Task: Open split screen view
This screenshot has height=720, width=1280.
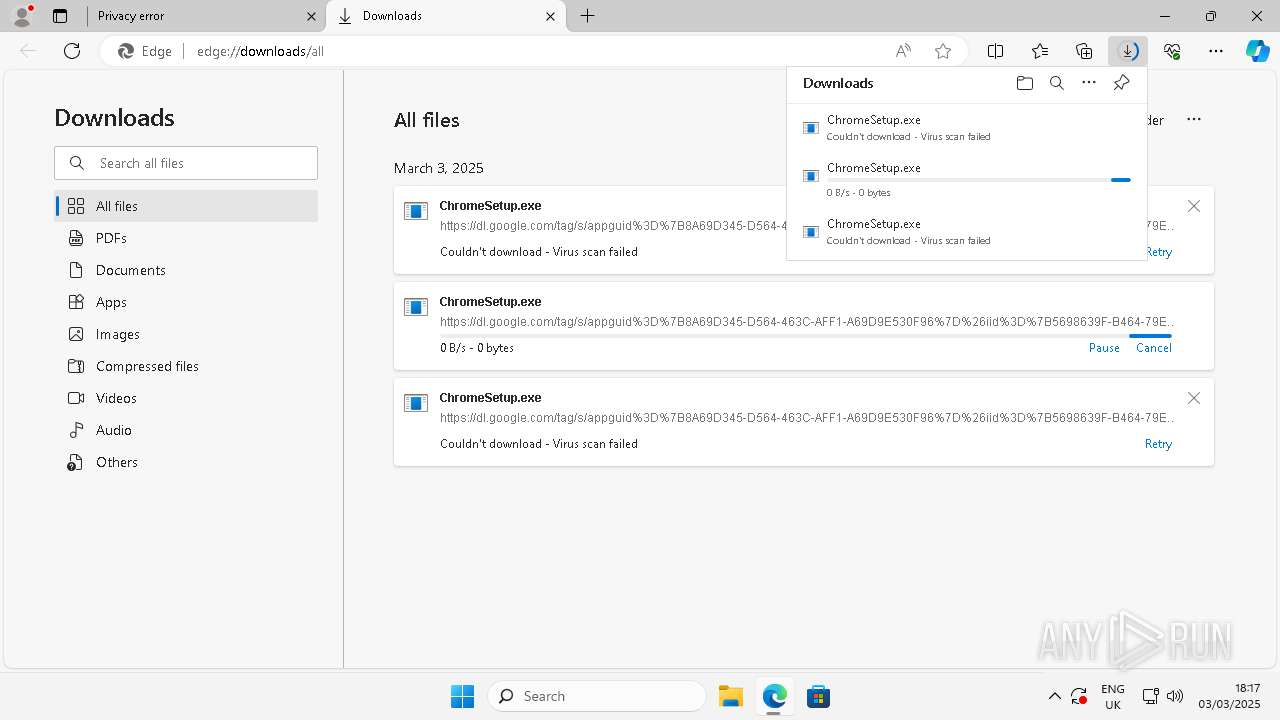Action: (996, 51)
